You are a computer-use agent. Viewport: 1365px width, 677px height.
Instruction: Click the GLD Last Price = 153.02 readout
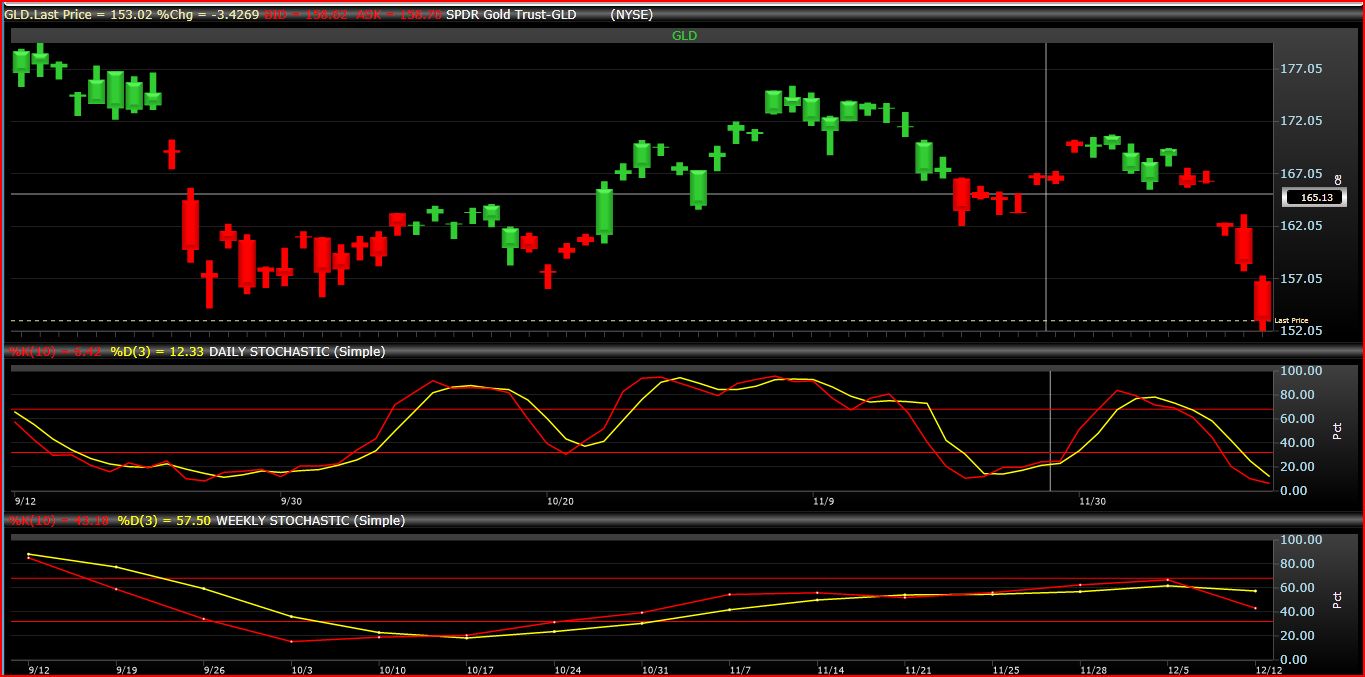78,15
